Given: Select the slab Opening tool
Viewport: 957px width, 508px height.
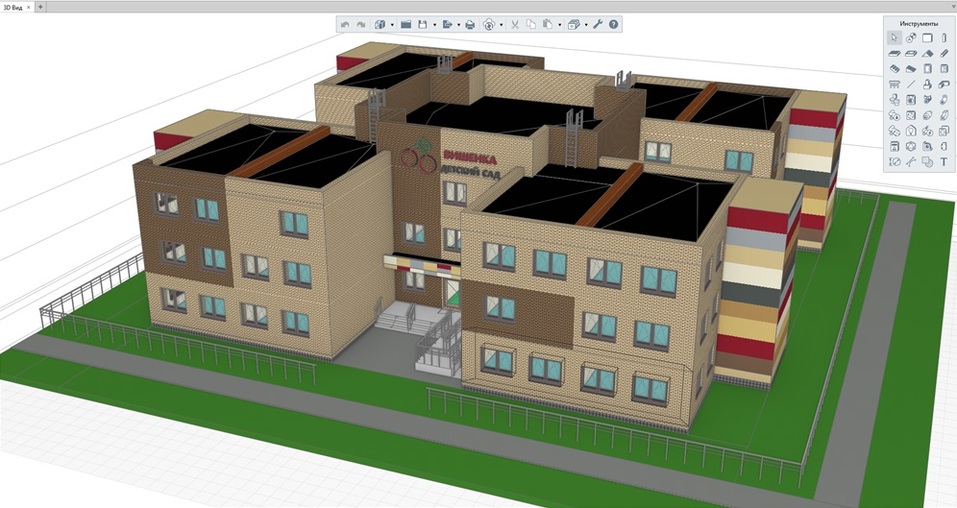Looking at the screenshot, I should (911, 54).
